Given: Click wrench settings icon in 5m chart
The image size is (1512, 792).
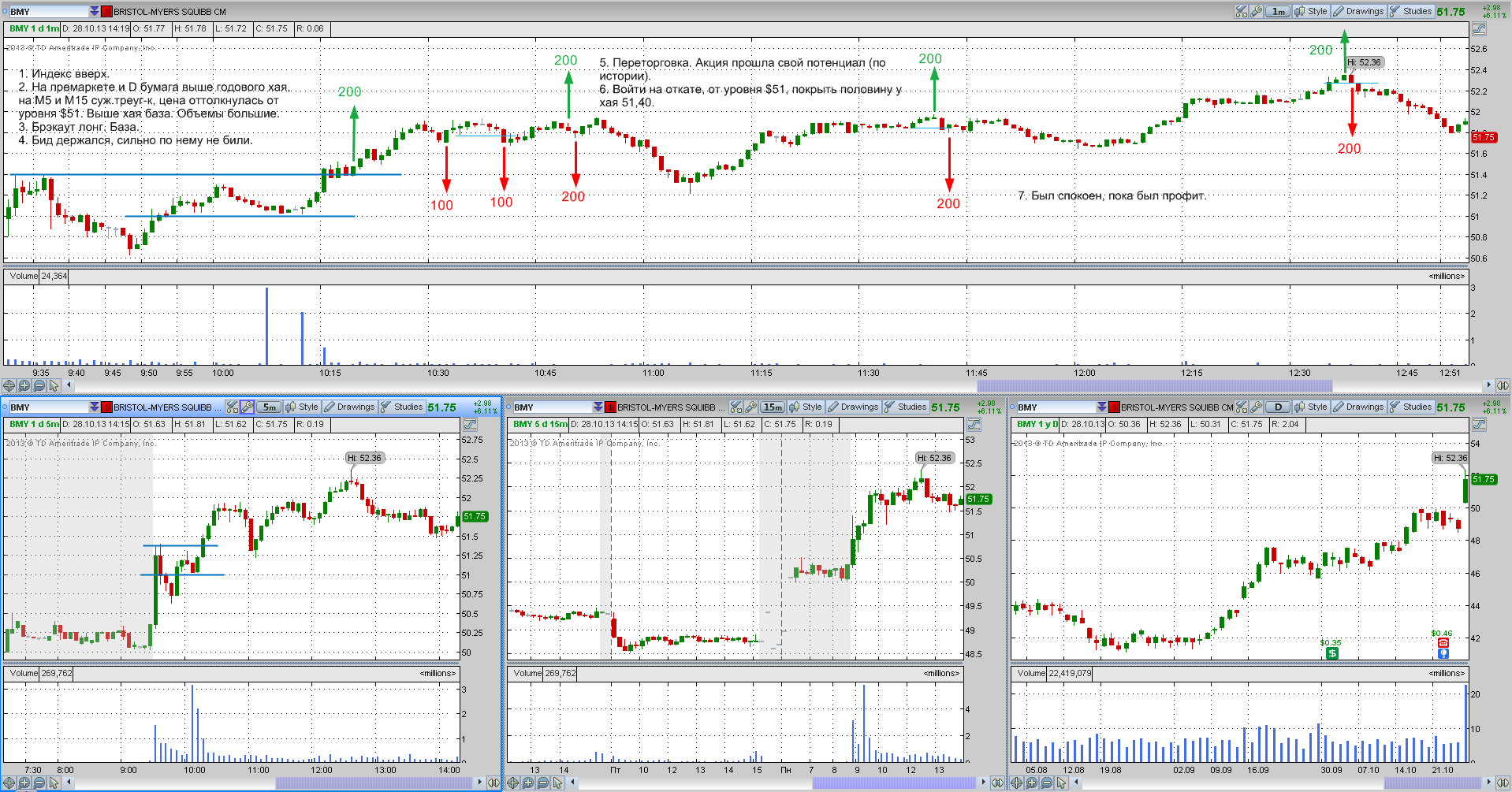Looking at the screenshot, I should tap(247, 407).
